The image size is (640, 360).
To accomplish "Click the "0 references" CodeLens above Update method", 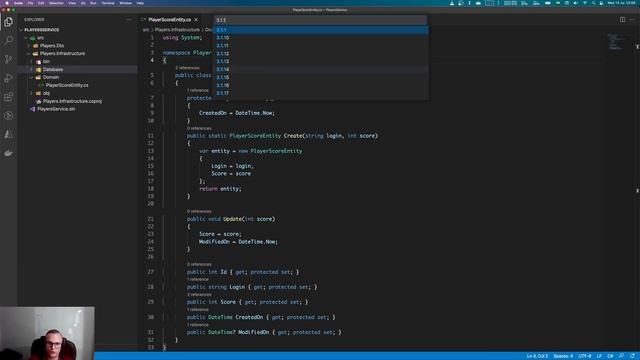I will pos(199,211).
